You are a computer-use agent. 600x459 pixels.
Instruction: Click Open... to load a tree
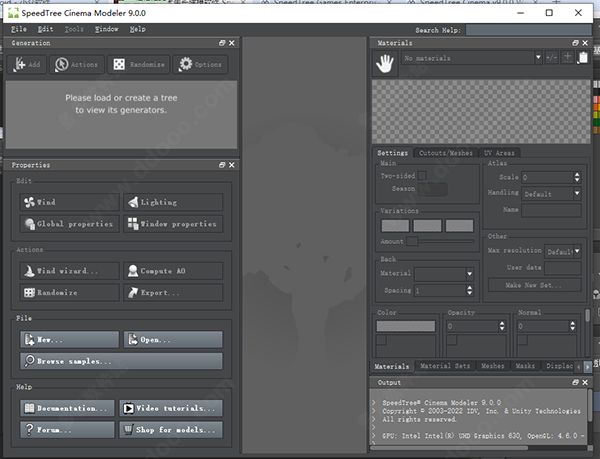pos(173,339)
